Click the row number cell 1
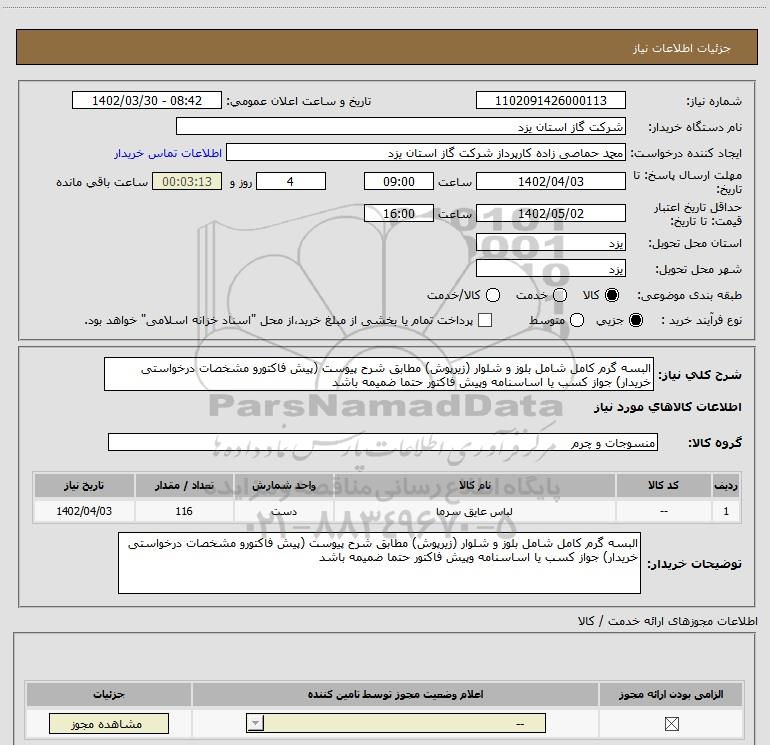The height and width of the screenshot is (745, 770). (726, 511)
